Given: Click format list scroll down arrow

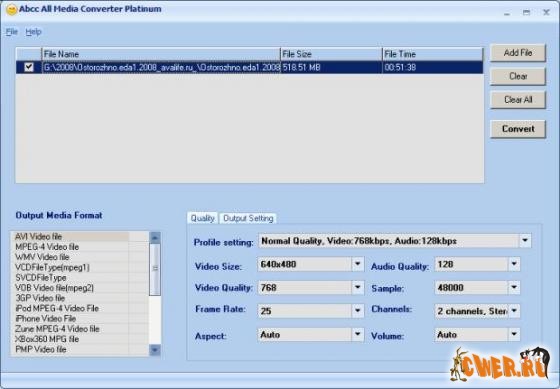Looking at the screenshot, I should coord(155,350).
